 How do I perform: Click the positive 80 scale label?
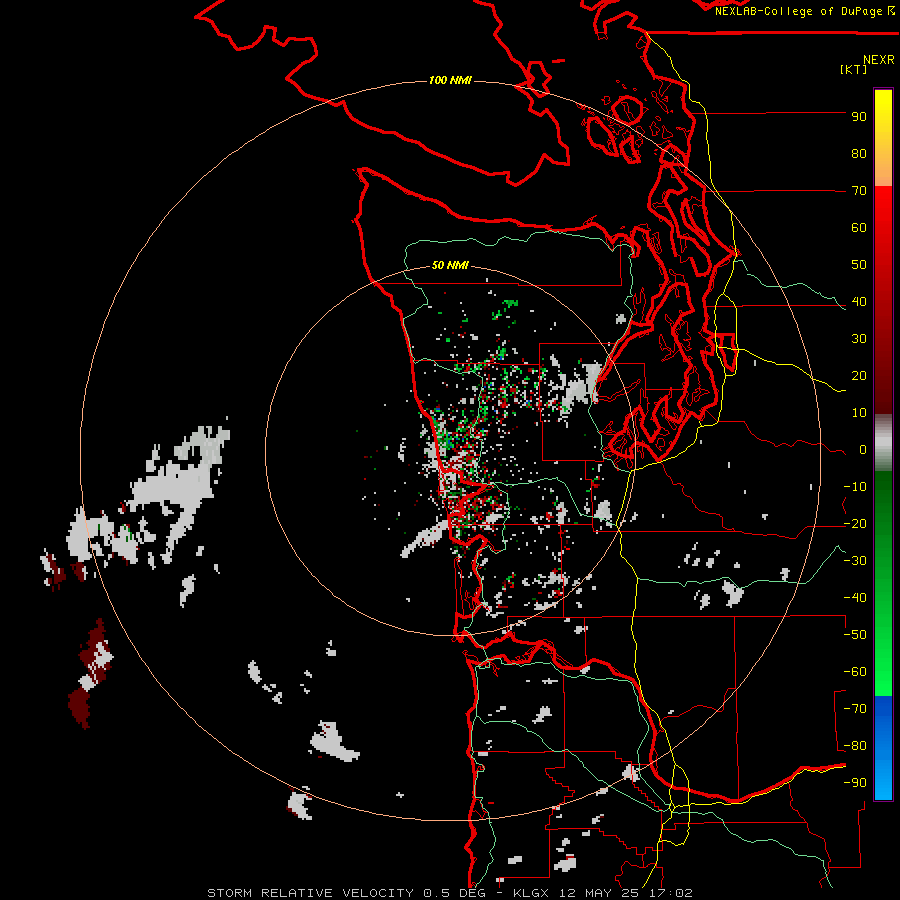tap(859, 153)
